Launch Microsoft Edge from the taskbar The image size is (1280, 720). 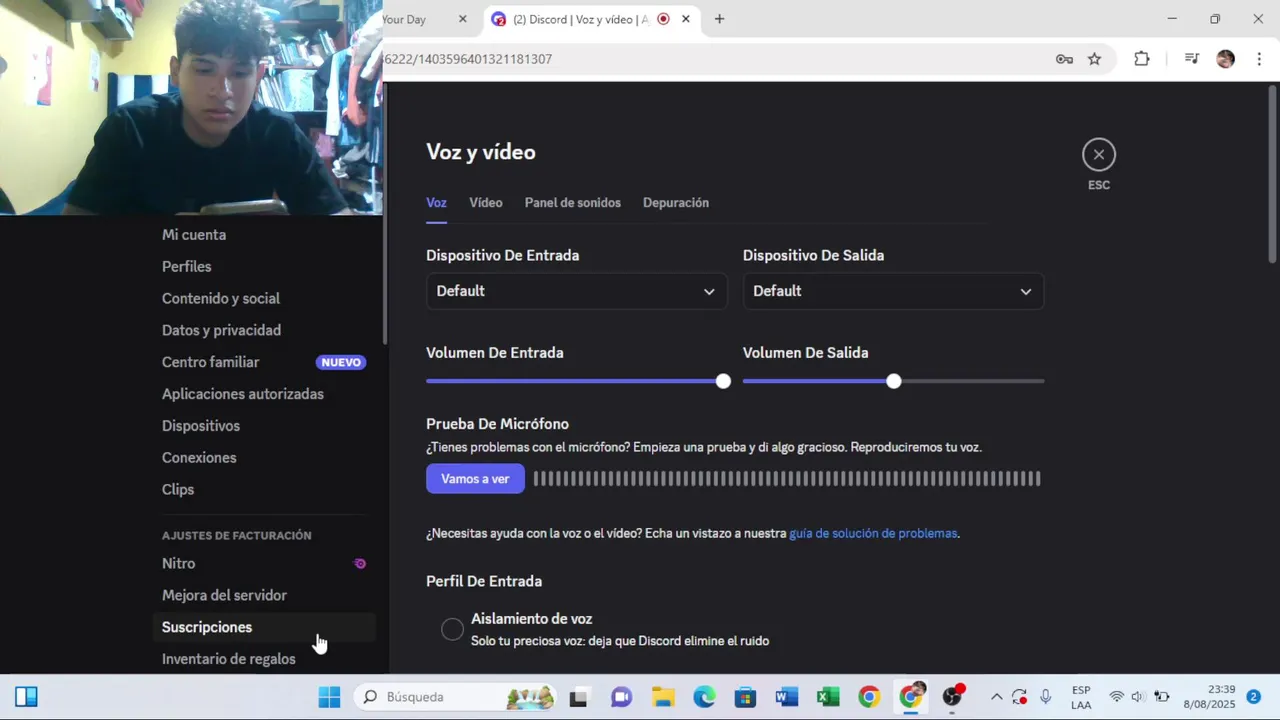coord(704,697)
